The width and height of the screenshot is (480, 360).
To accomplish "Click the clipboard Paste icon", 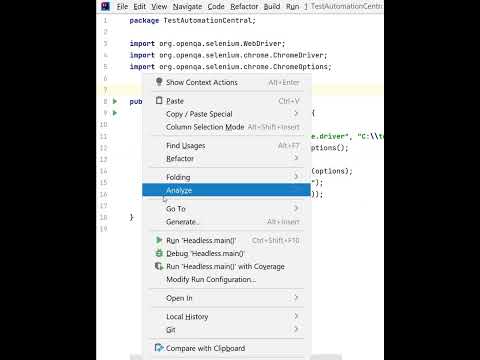I will [x=159, y=100].
